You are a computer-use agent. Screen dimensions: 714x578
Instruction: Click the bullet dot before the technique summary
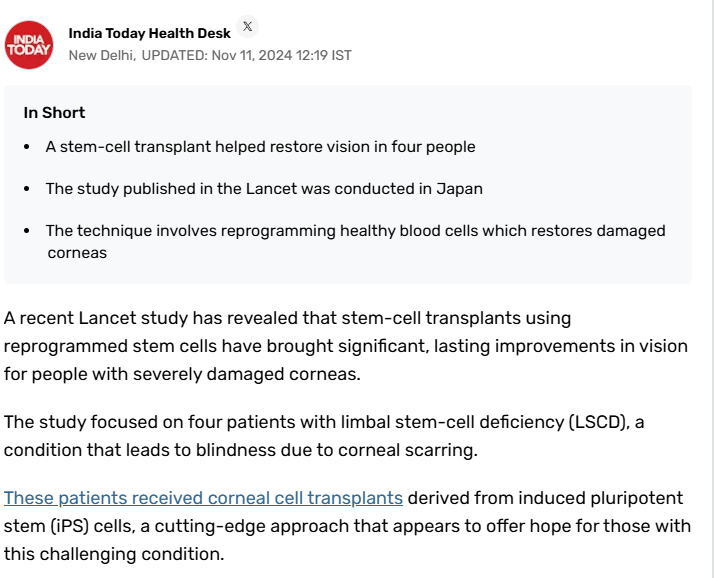tap(27, 232)
